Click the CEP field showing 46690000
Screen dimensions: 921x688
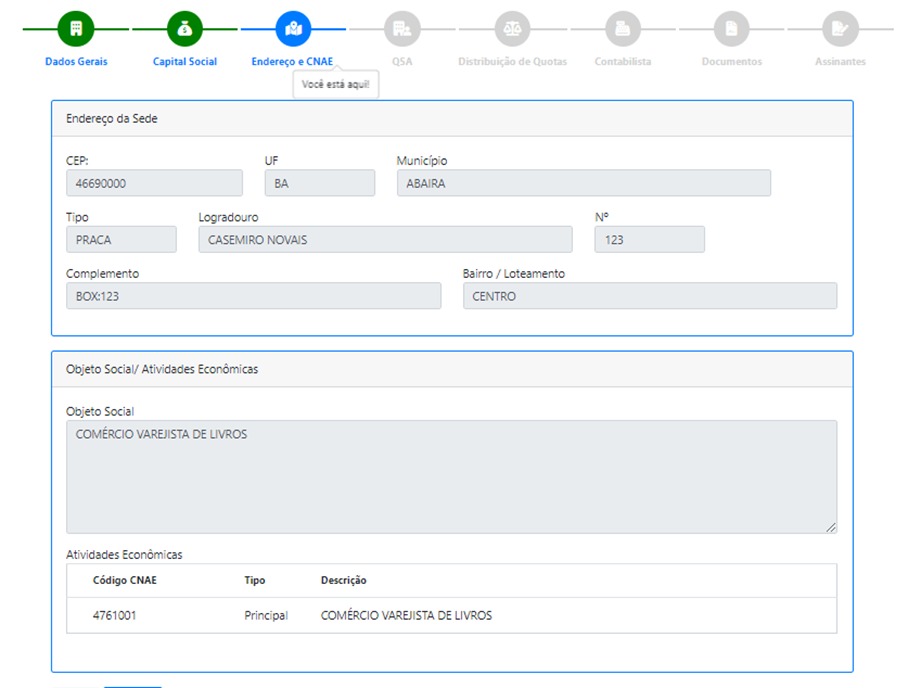click(154, 183)
